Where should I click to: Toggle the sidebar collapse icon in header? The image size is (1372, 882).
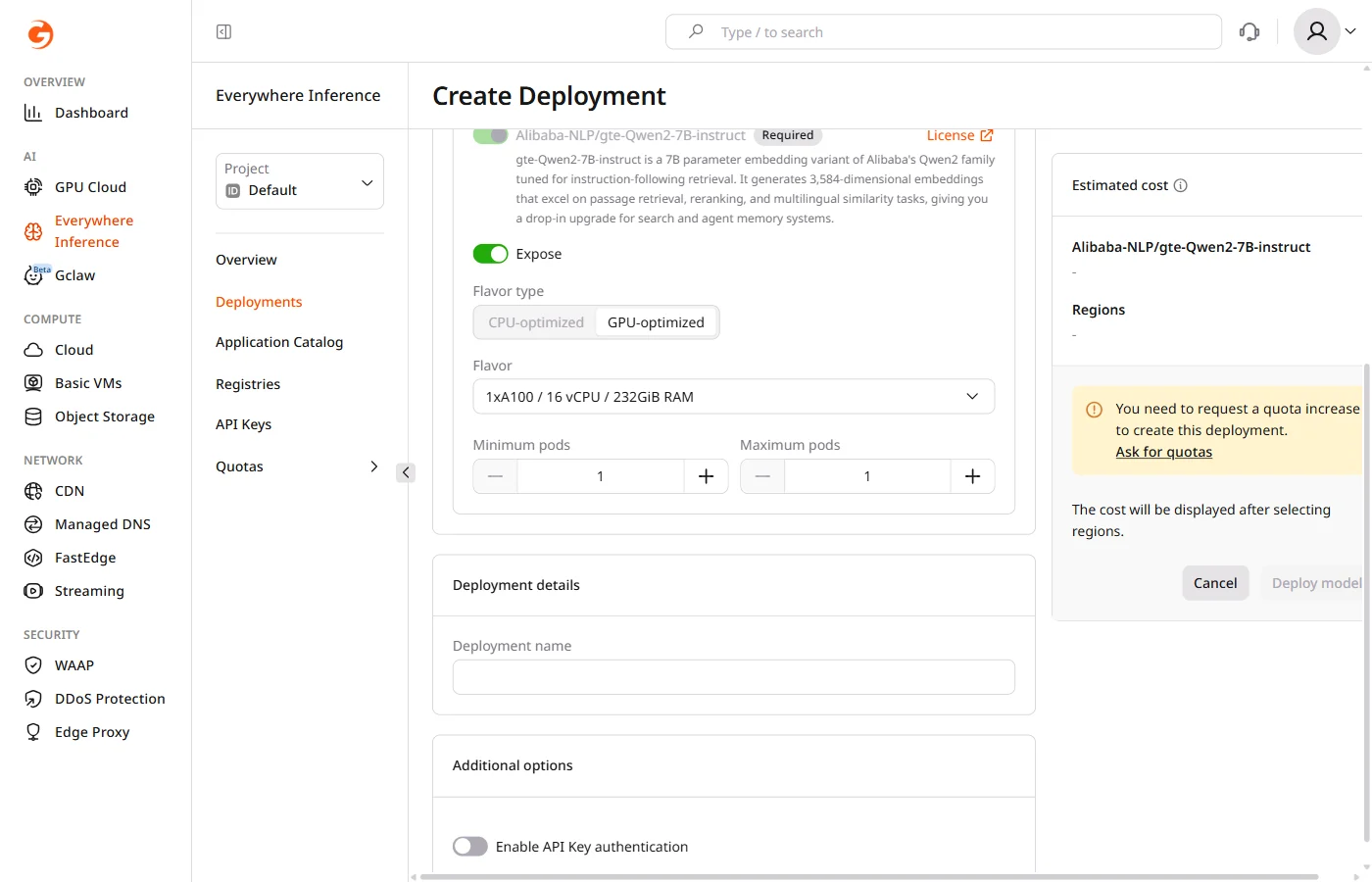(223, 32)
